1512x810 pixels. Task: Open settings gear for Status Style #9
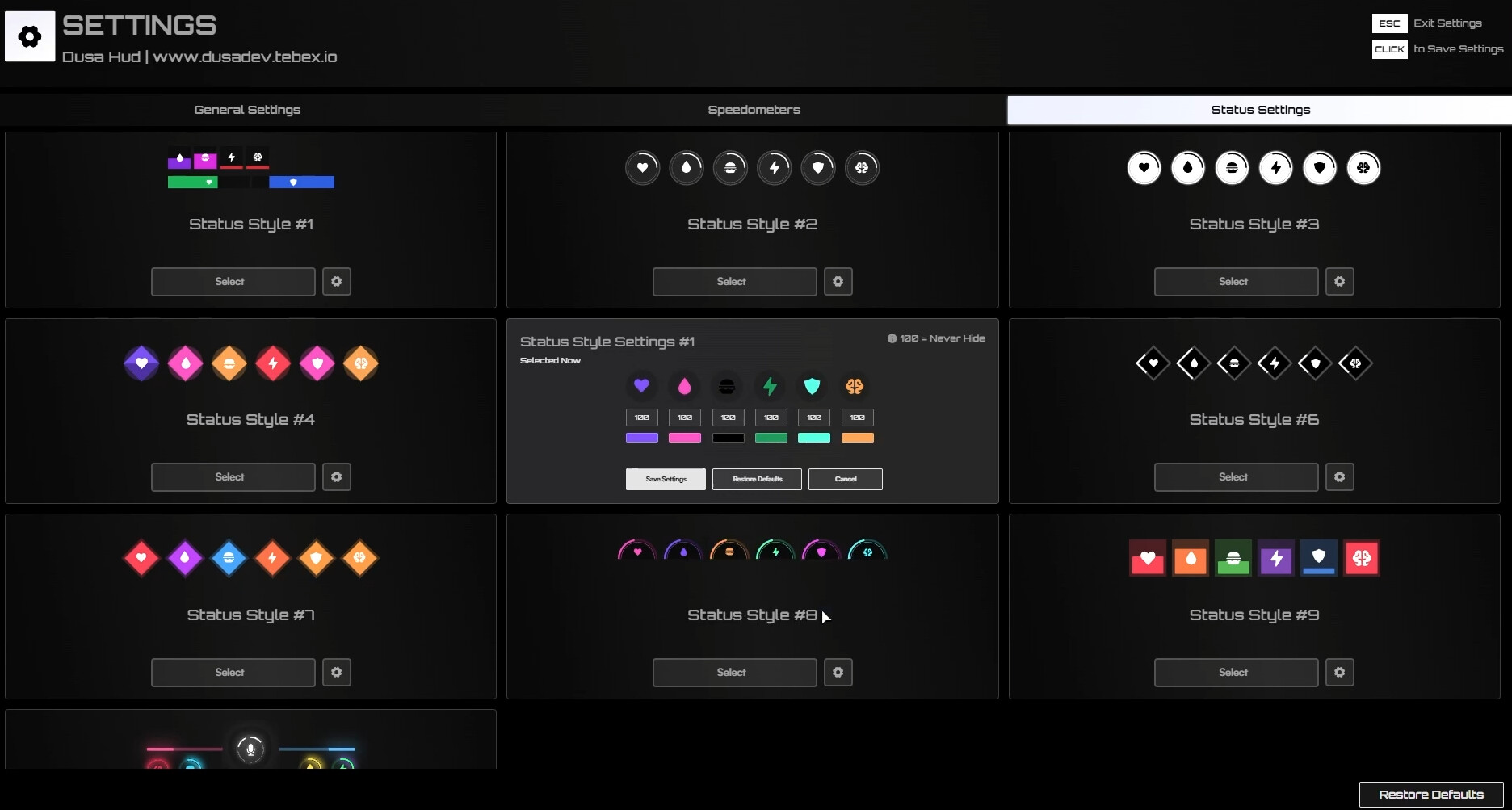click(1339, 672)
